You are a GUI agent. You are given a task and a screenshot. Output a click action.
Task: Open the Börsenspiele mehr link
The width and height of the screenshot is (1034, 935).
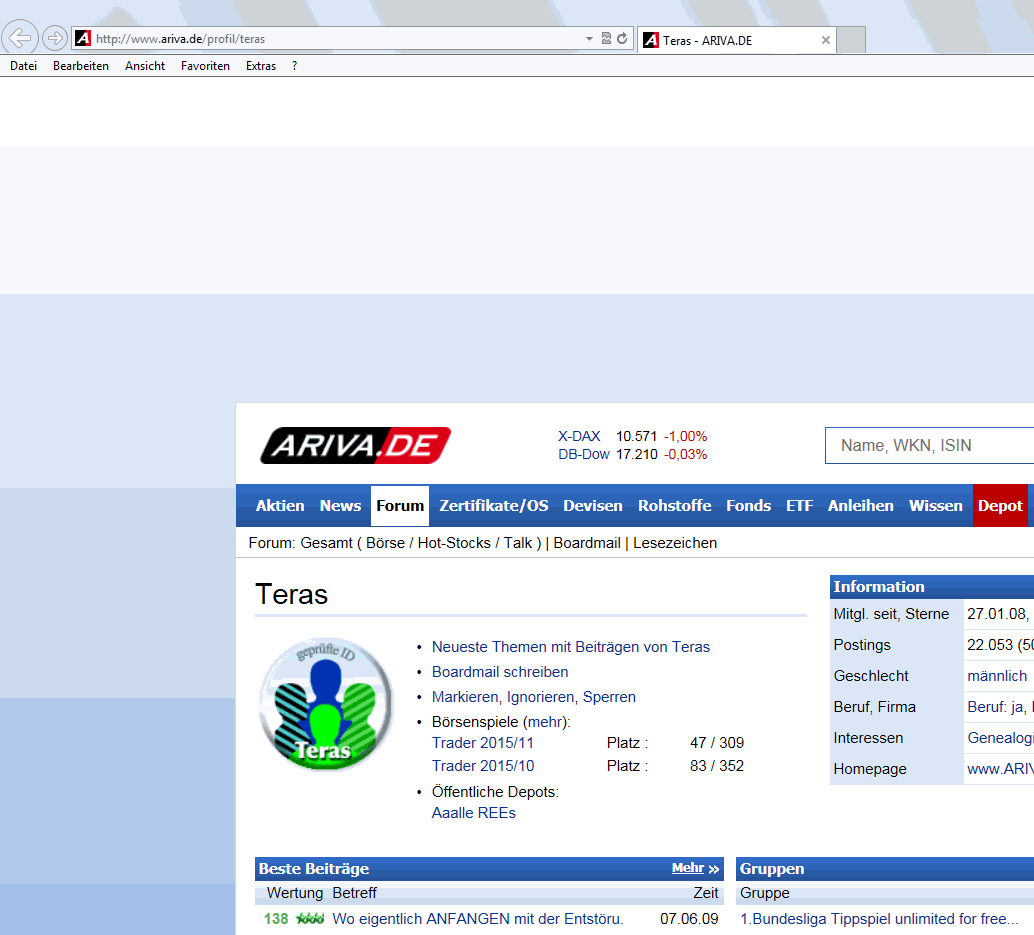click(x=545, y=722)
